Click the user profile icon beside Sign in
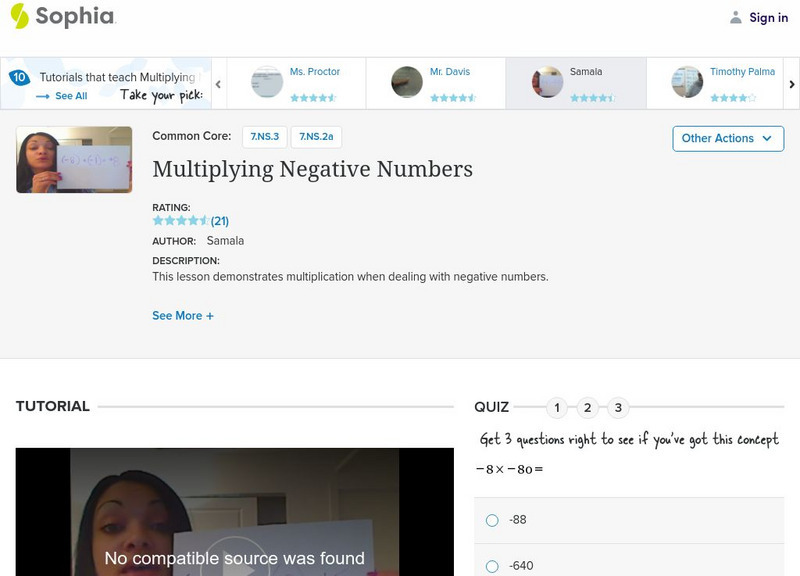The width and height of the screenshot is (800, 576). [x=735, y=17]
